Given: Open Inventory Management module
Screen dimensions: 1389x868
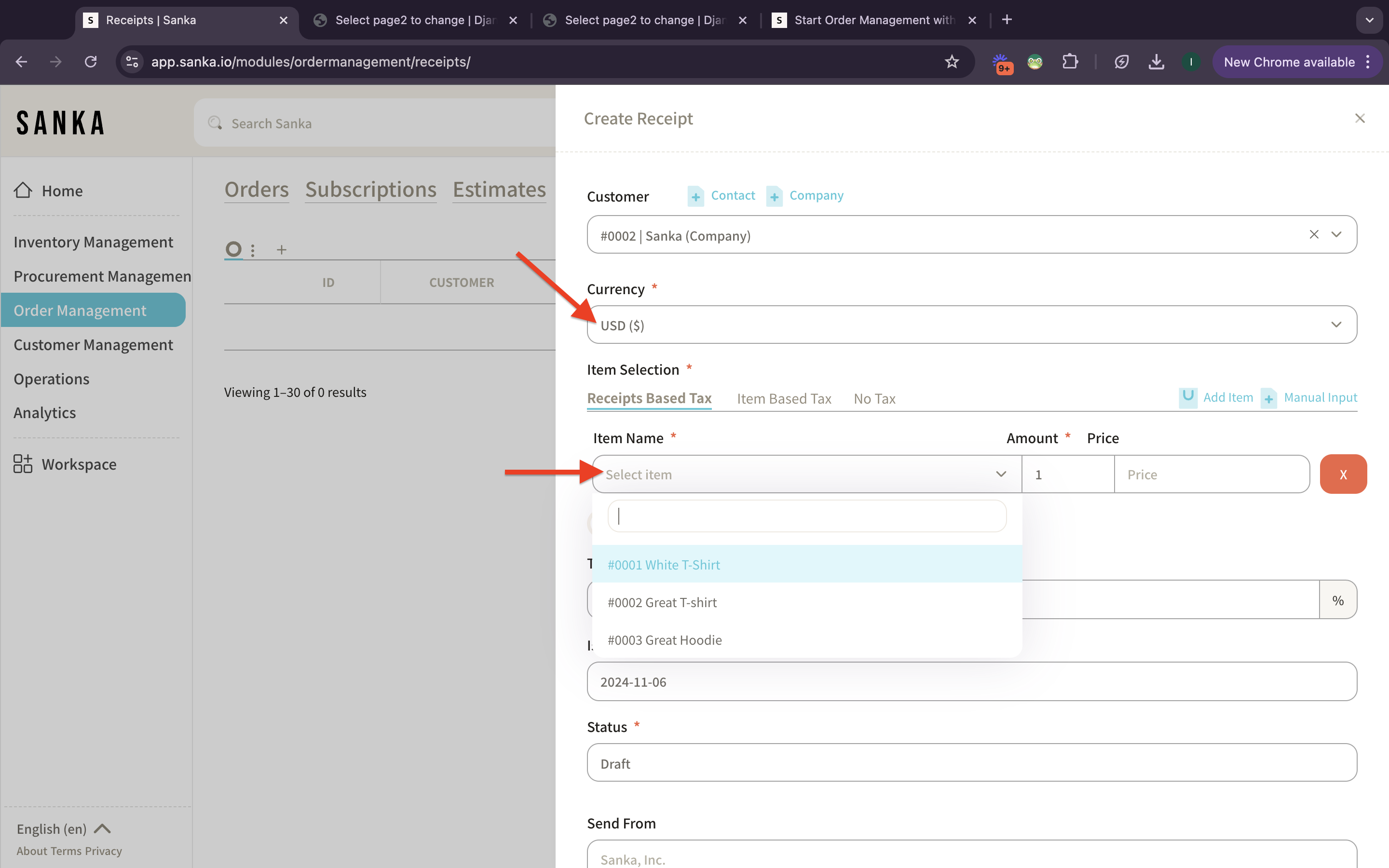Looking at the screenshot, I should pyautogui.click(x=93, y=242).
